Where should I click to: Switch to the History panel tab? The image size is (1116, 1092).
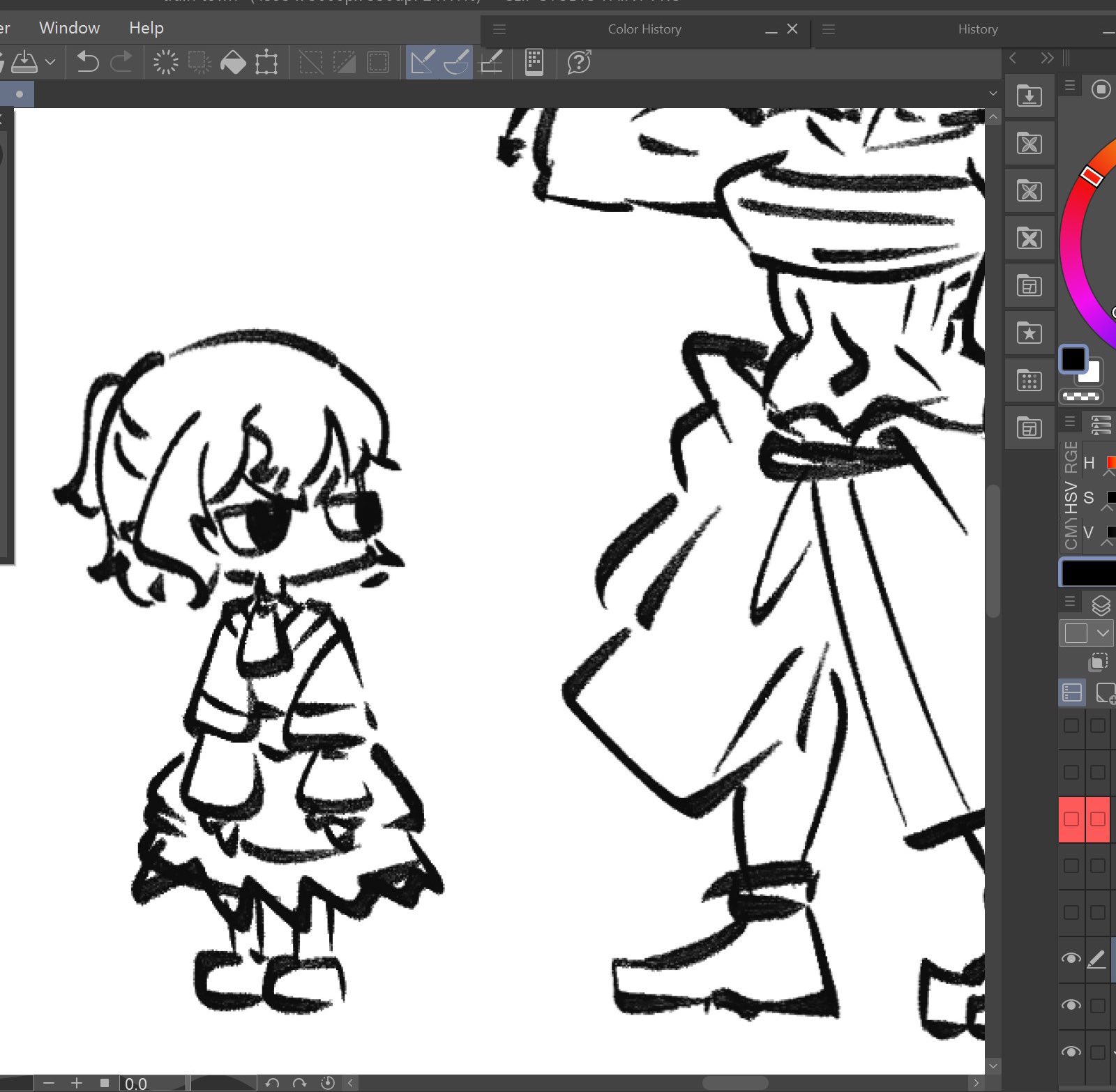click(978, 29)
